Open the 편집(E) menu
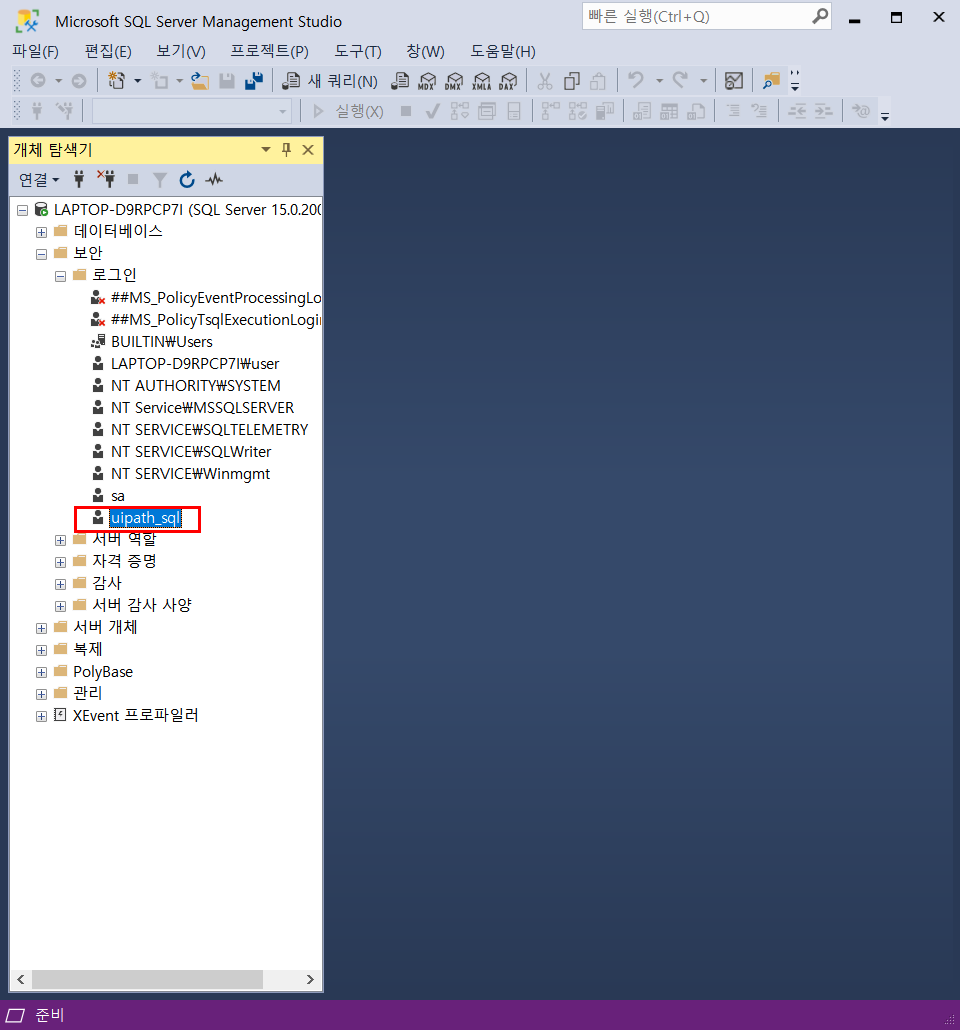The height and width of the screenshot is (1030, 960). [108, 51]
